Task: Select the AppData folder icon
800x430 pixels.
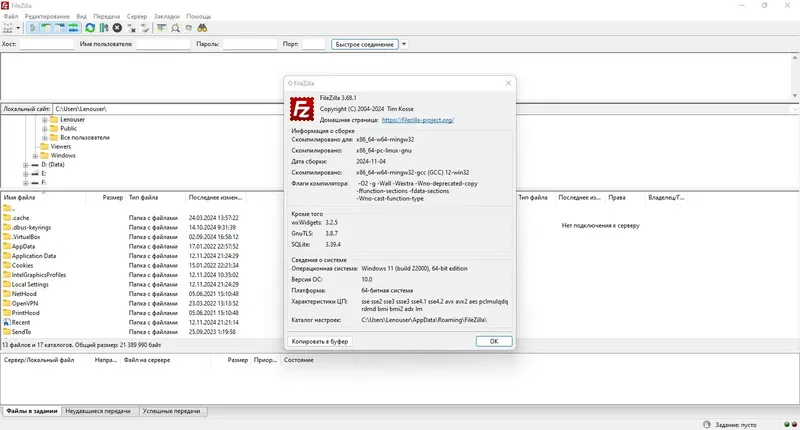Action: pyautogui.click(x=7, y=246)
